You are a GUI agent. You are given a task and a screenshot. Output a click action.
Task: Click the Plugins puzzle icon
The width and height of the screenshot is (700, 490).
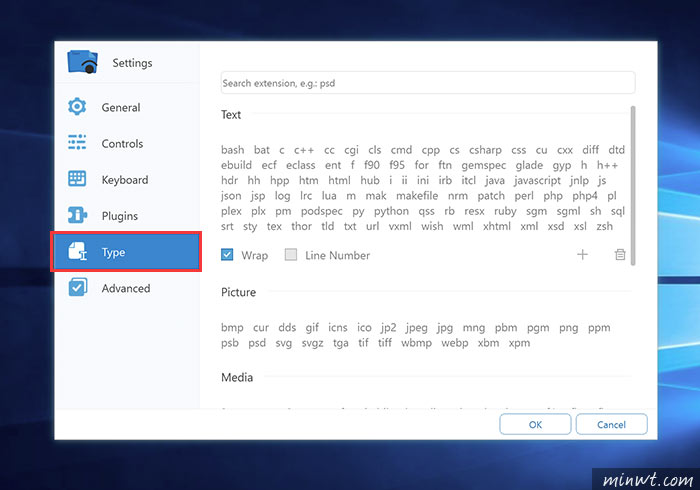click(x=77, y=216)
